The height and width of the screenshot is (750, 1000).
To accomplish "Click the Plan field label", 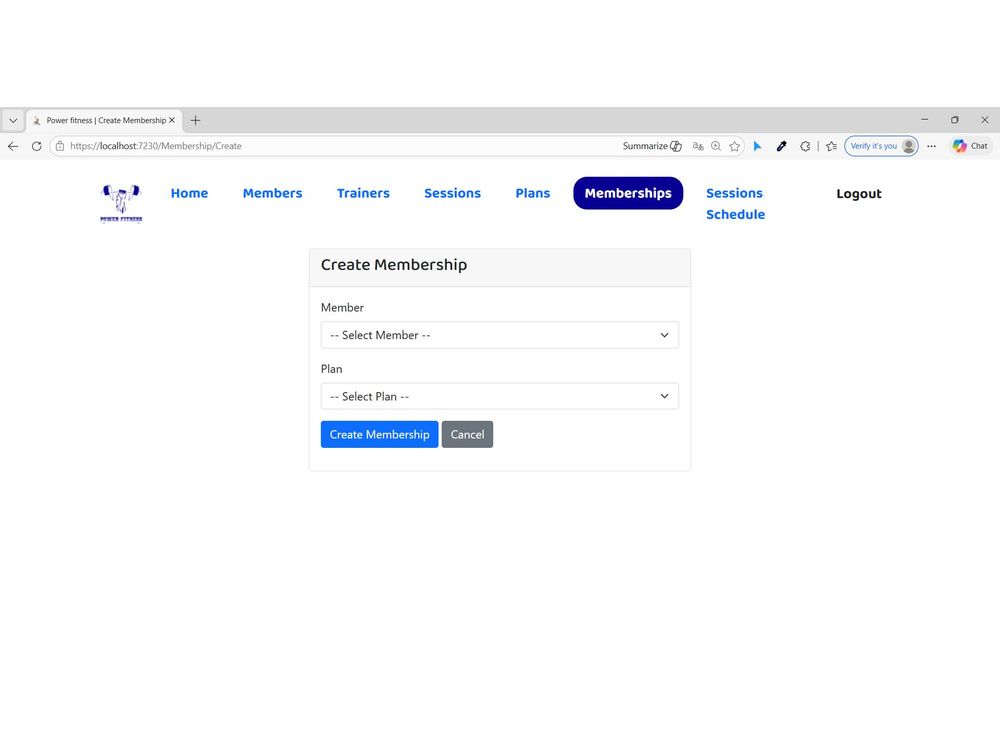I will click(332, 369).
